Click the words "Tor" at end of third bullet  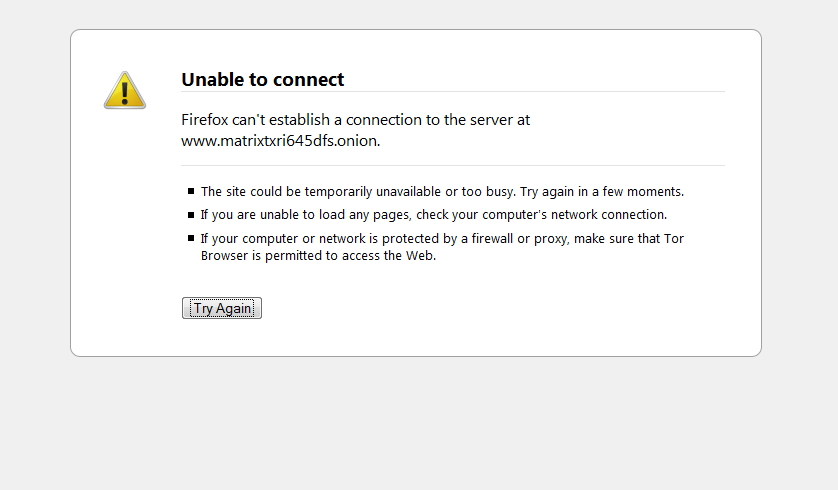[x=674, y=238]
